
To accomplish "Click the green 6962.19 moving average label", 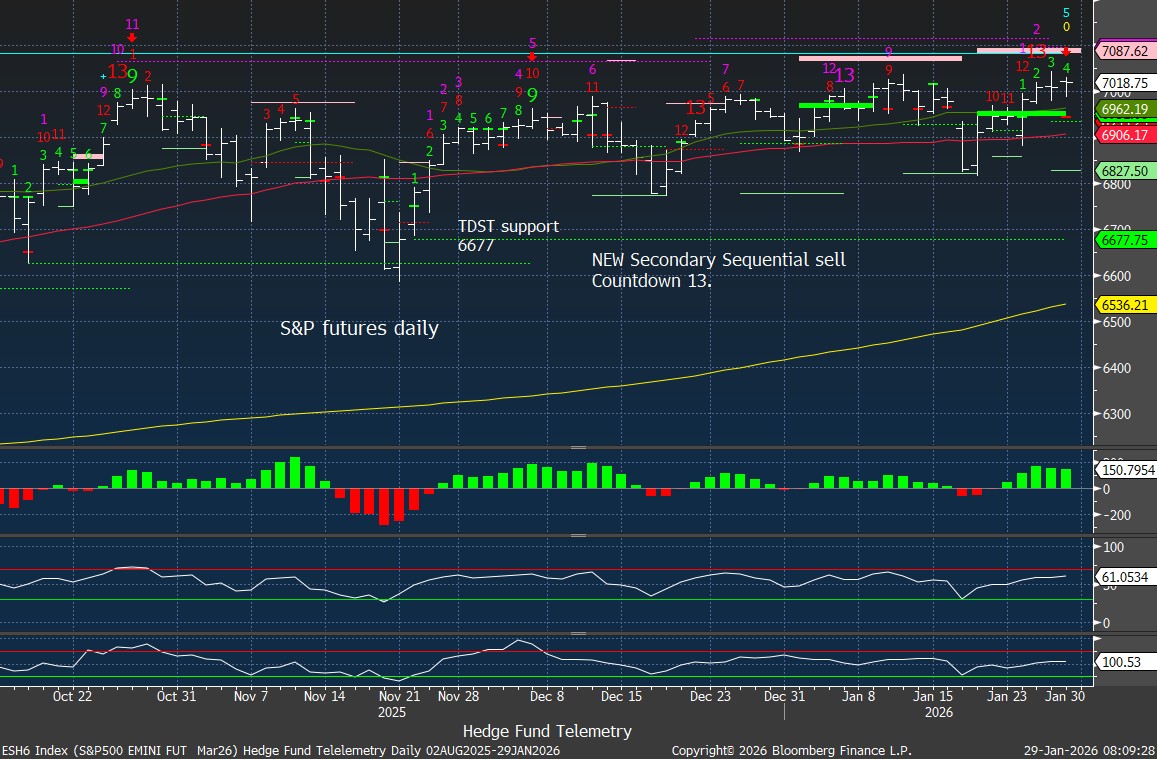I will point(1125,108).
